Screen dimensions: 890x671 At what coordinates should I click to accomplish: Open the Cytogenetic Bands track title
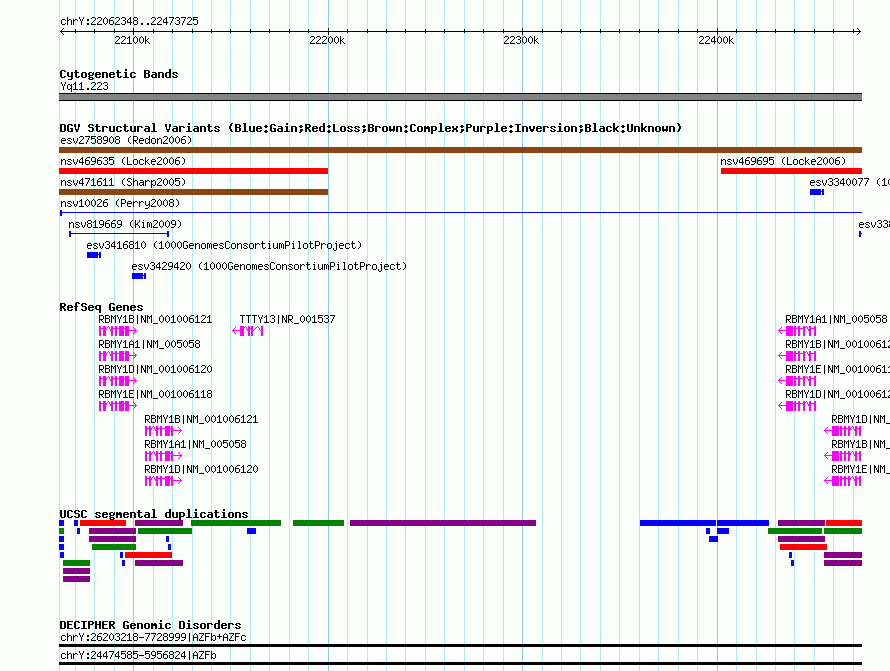point(119,74)
